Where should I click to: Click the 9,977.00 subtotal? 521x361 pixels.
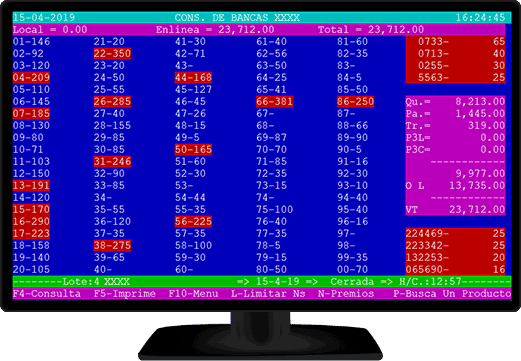(x=480, y=174)
